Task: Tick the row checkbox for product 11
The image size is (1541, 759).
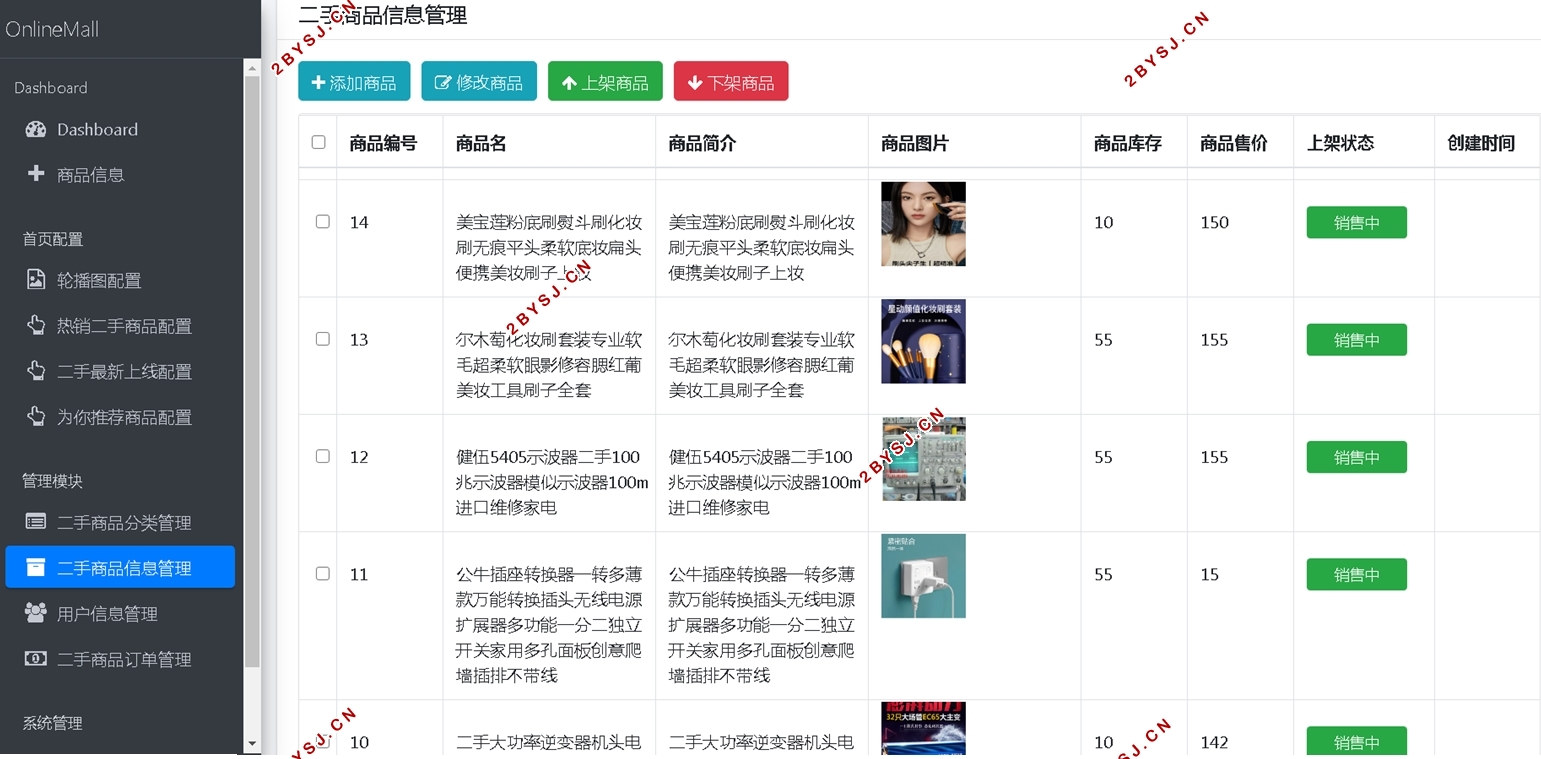Action: (x=322, y=573)
